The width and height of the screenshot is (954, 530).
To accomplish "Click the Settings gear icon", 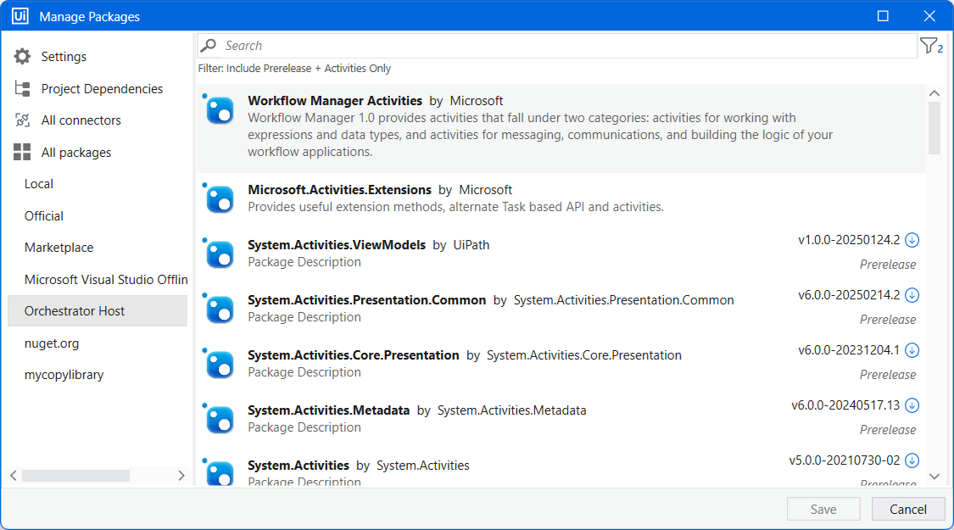I will pos(23,57).
